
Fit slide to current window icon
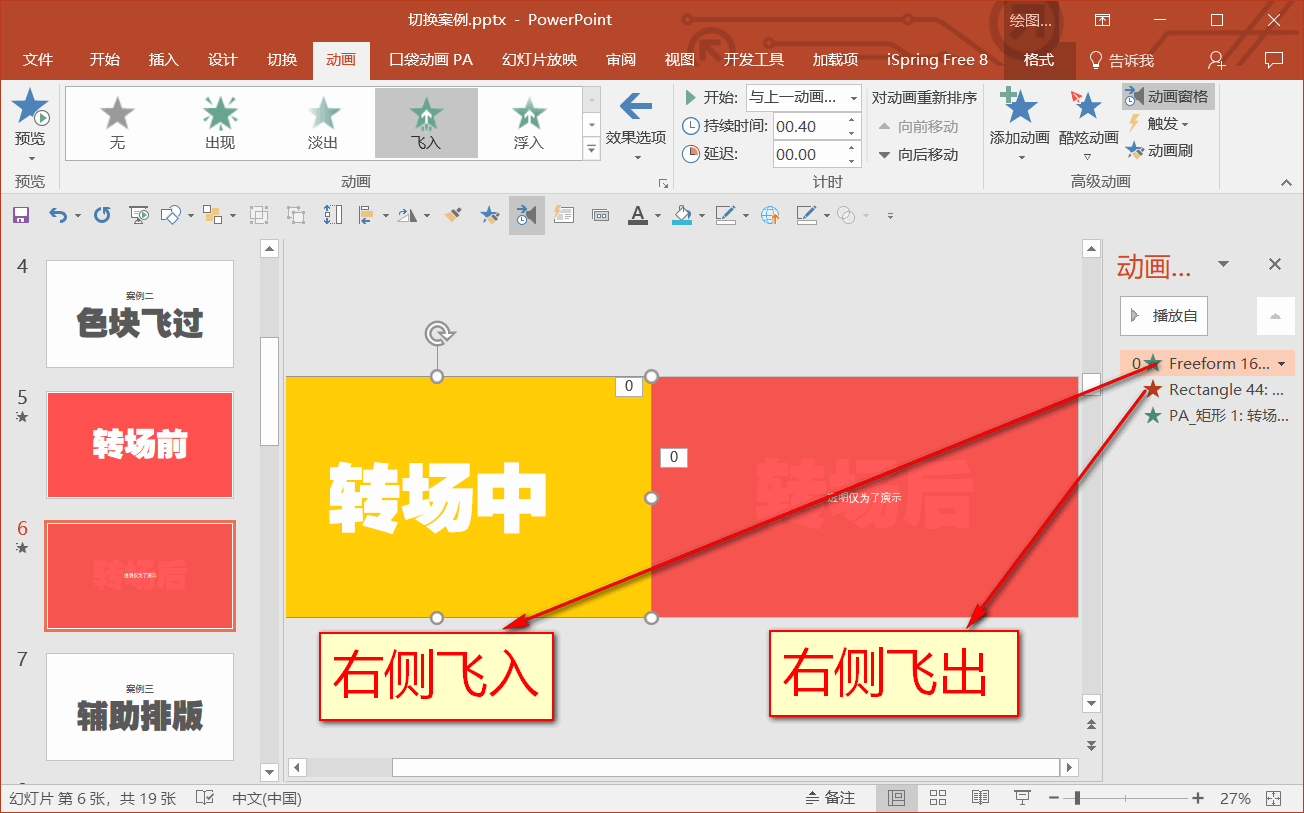[x=1273, y=798]
